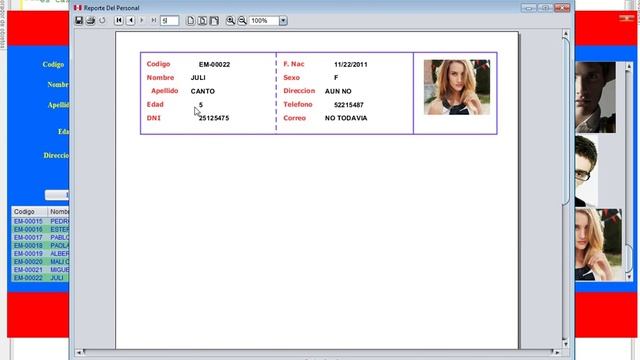The width and height of the screenshot is (640, 360).
Task: Open the 100% zoom dropdown arrow
Action: pos(283,20)
